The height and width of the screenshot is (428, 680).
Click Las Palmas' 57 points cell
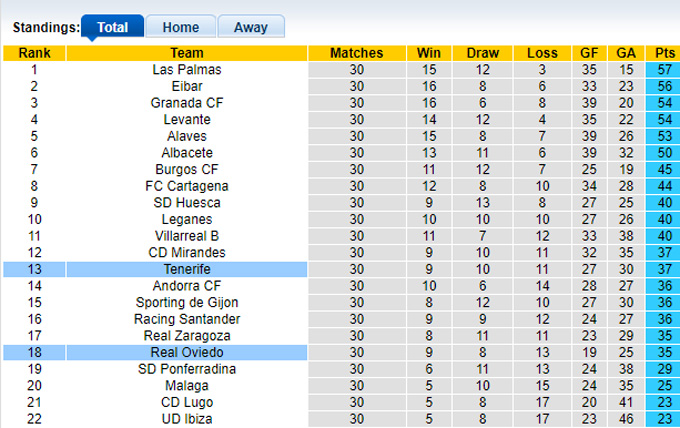661,70
